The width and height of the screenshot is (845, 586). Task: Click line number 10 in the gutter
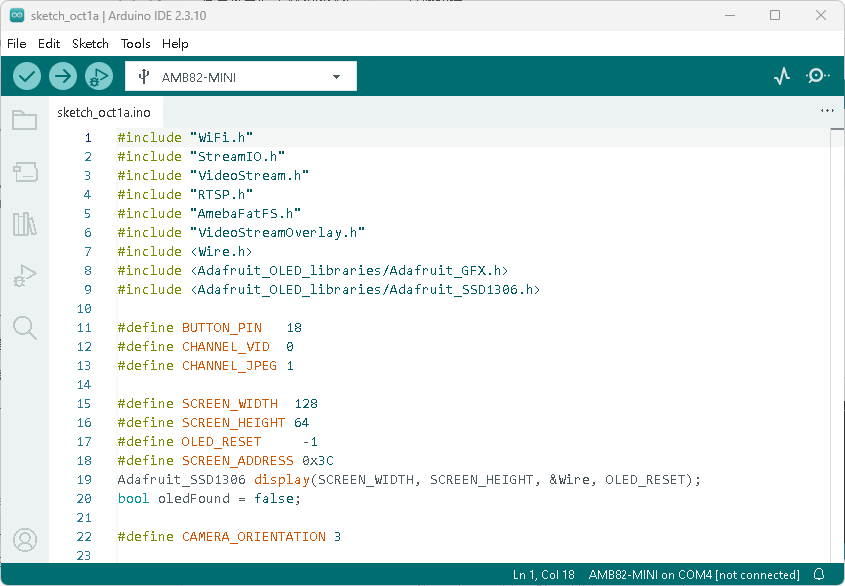84,308
